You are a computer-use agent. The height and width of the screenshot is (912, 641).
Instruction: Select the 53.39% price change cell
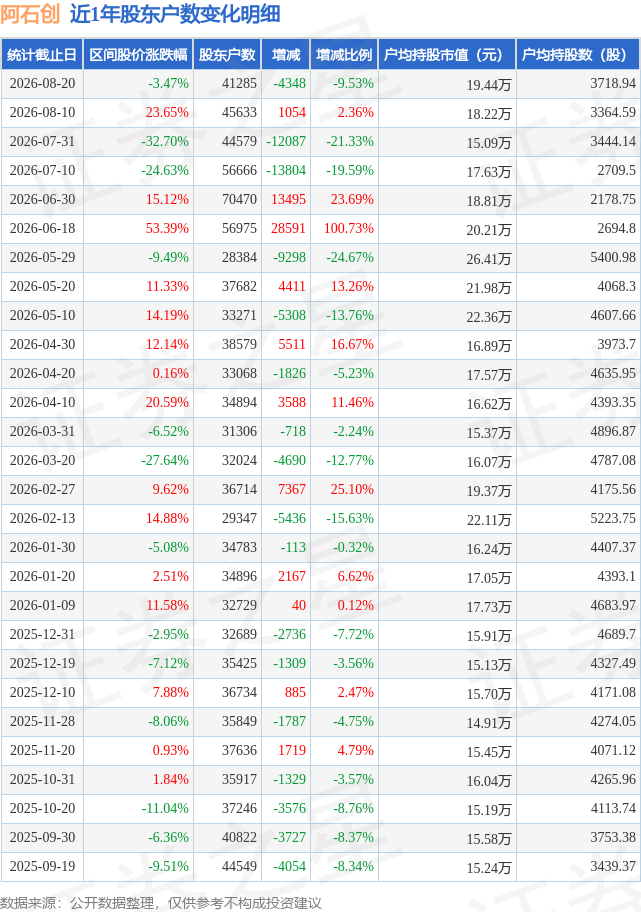pyautogui.click(x=167, y=229)
